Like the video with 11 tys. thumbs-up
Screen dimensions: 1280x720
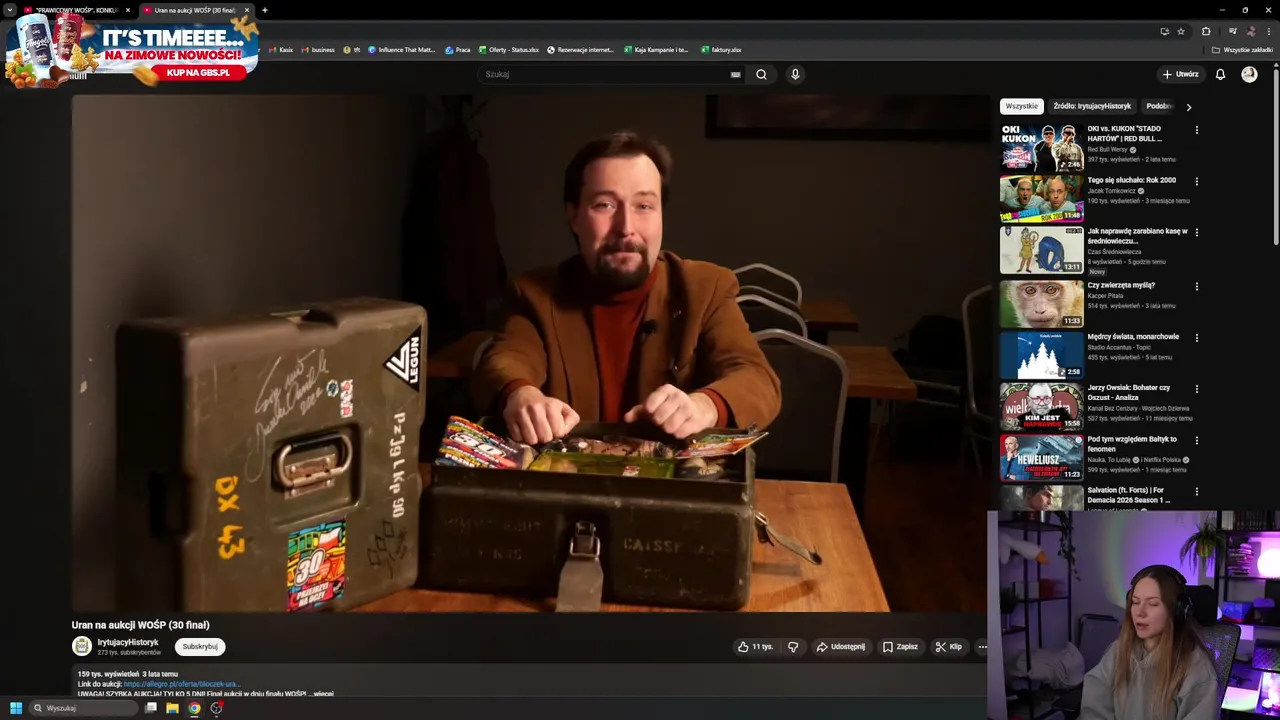point(755,647)
